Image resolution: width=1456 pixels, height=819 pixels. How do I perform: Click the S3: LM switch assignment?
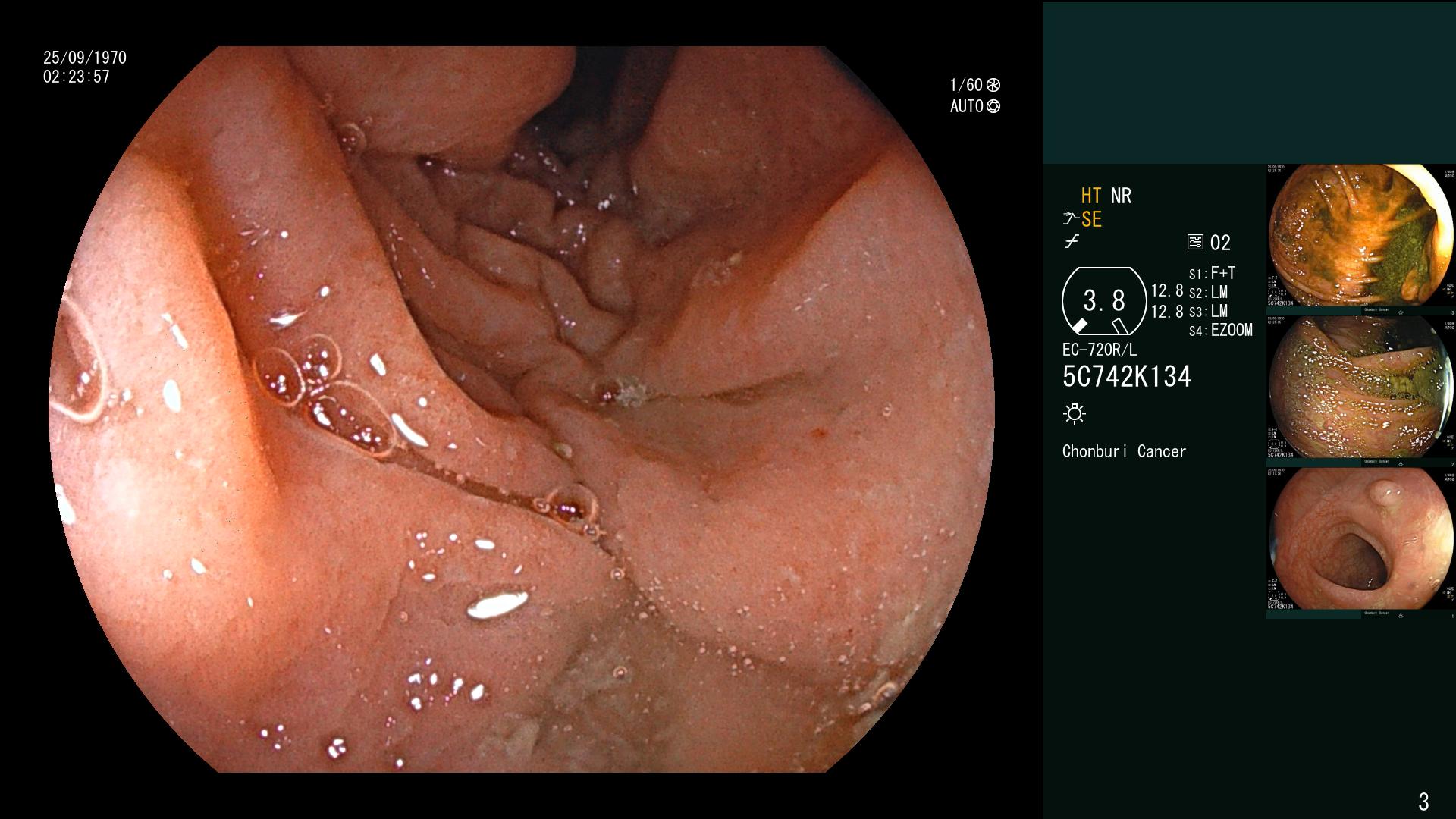[1208, 311]
